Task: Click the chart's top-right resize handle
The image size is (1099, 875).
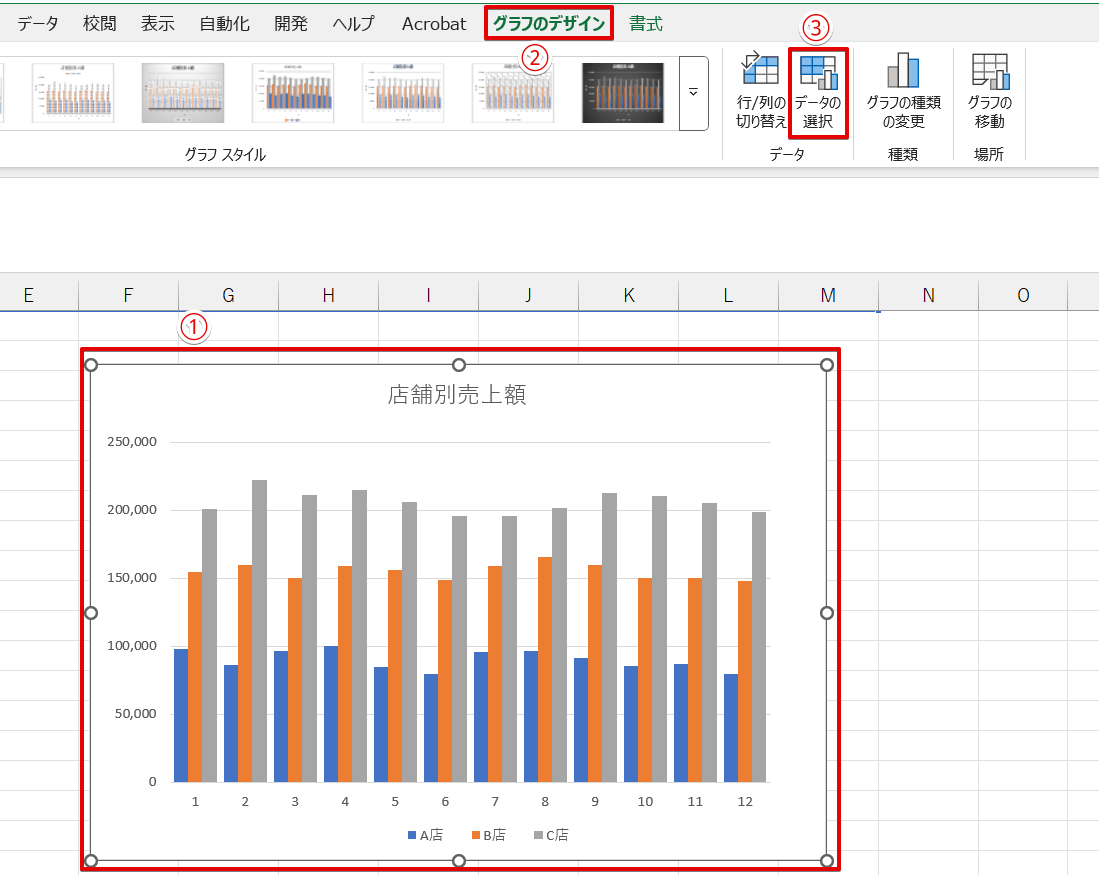Action: [827, 365]
